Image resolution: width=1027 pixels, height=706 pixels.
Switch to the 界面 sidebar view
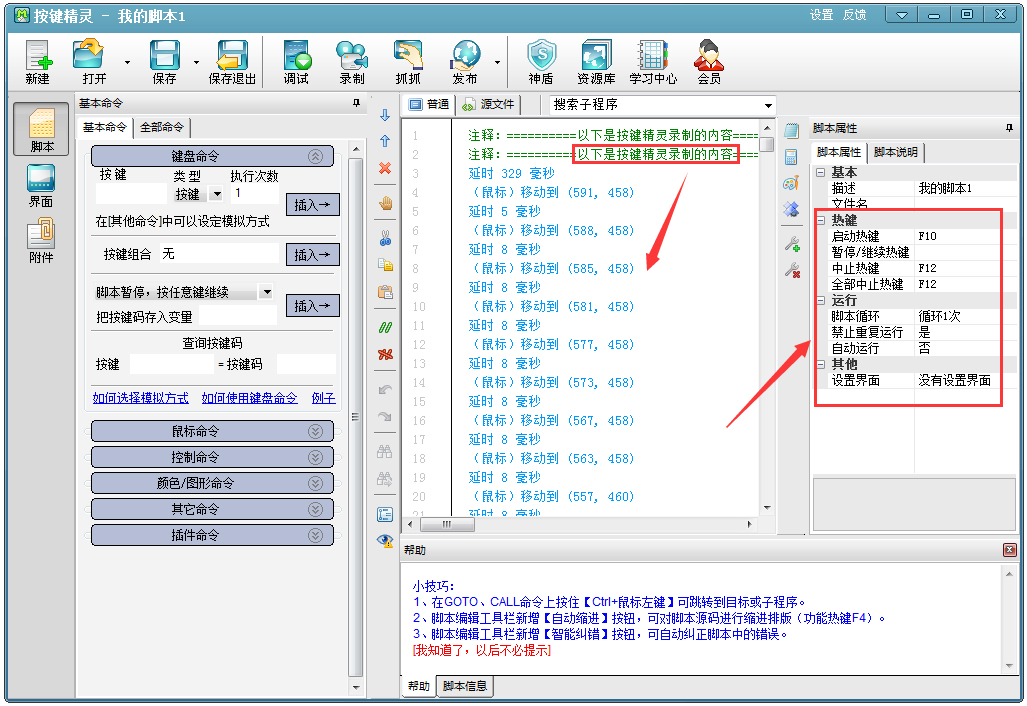point(41,185)
